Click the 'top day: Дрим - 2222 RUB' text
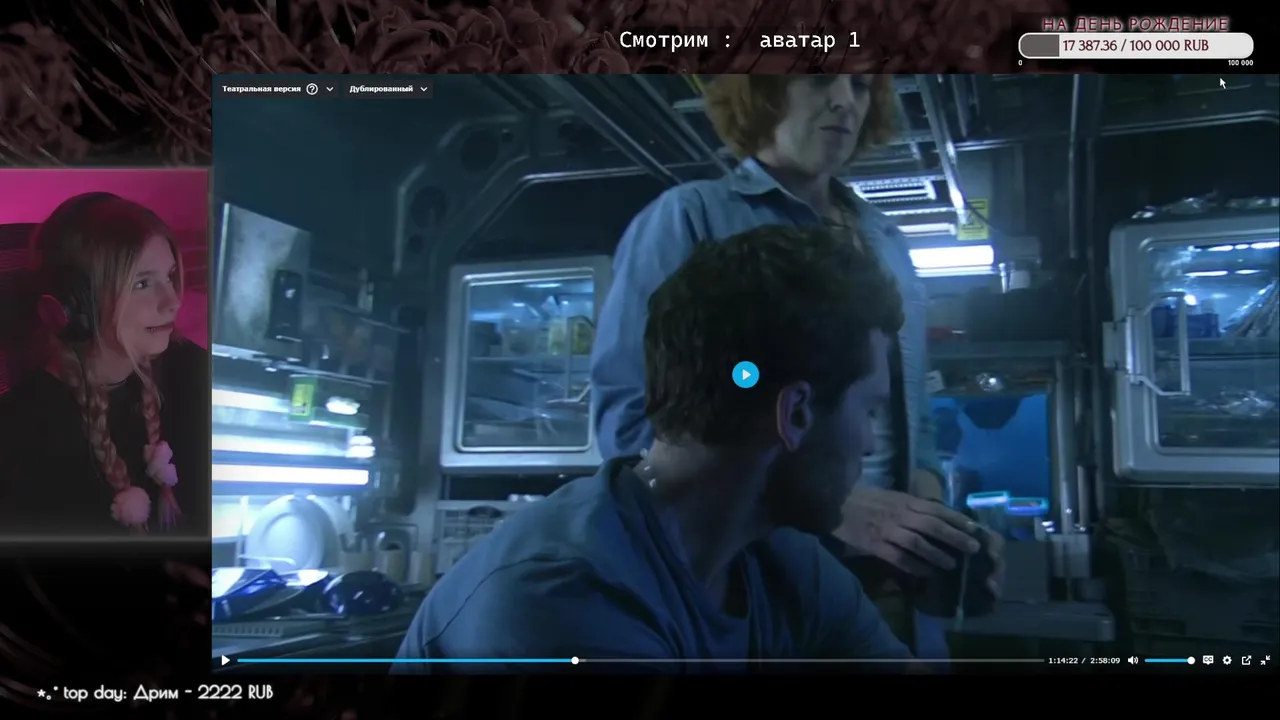The height and width of the screenshot is (720, 1280). (x=155, y=692)
